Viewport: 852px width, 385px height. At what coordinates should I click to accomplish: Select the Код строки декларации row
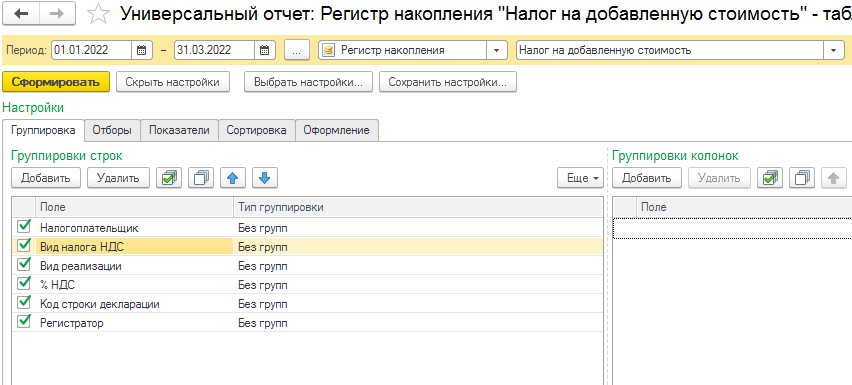pyautogui.click(x=307, y=304)
